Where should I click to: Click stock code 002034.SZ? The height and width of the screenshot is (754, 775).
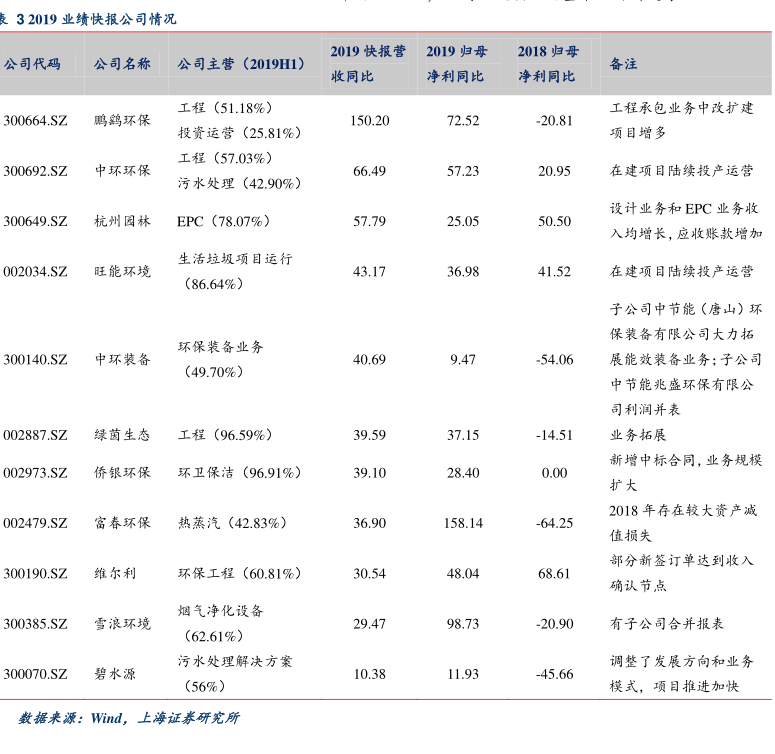tap(35, 271)
